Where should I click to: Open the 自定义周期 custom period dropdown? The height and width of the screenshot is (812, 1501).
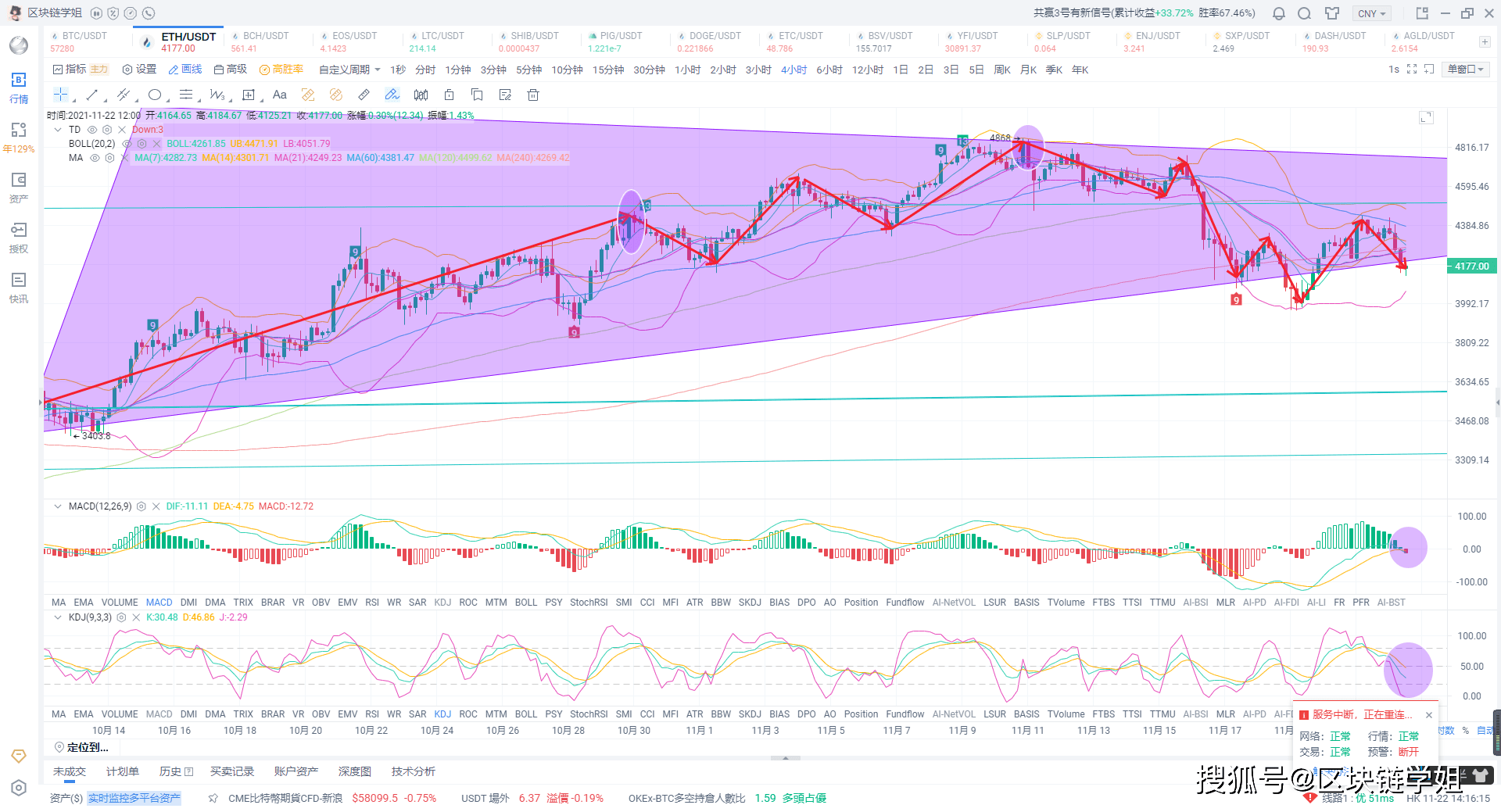[349, 70]
